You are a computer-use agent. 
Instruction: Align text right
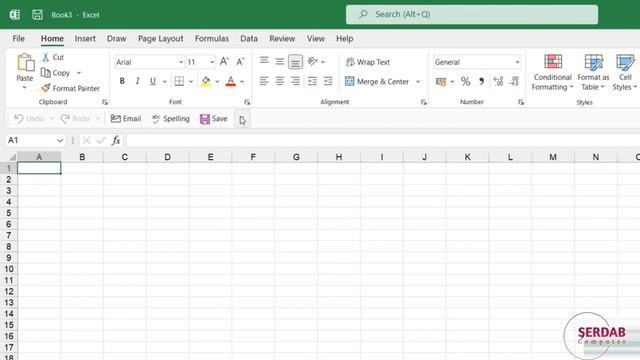[295, 81]
